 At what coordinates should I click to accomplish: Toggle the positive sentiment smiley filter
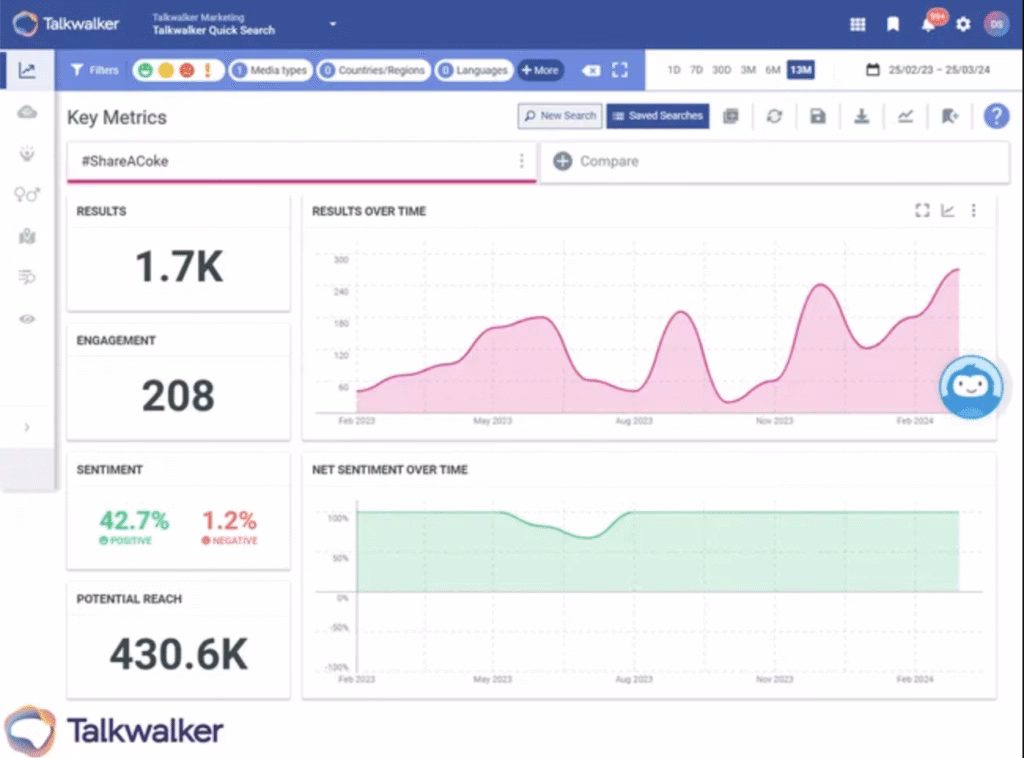tap(146, 70)
